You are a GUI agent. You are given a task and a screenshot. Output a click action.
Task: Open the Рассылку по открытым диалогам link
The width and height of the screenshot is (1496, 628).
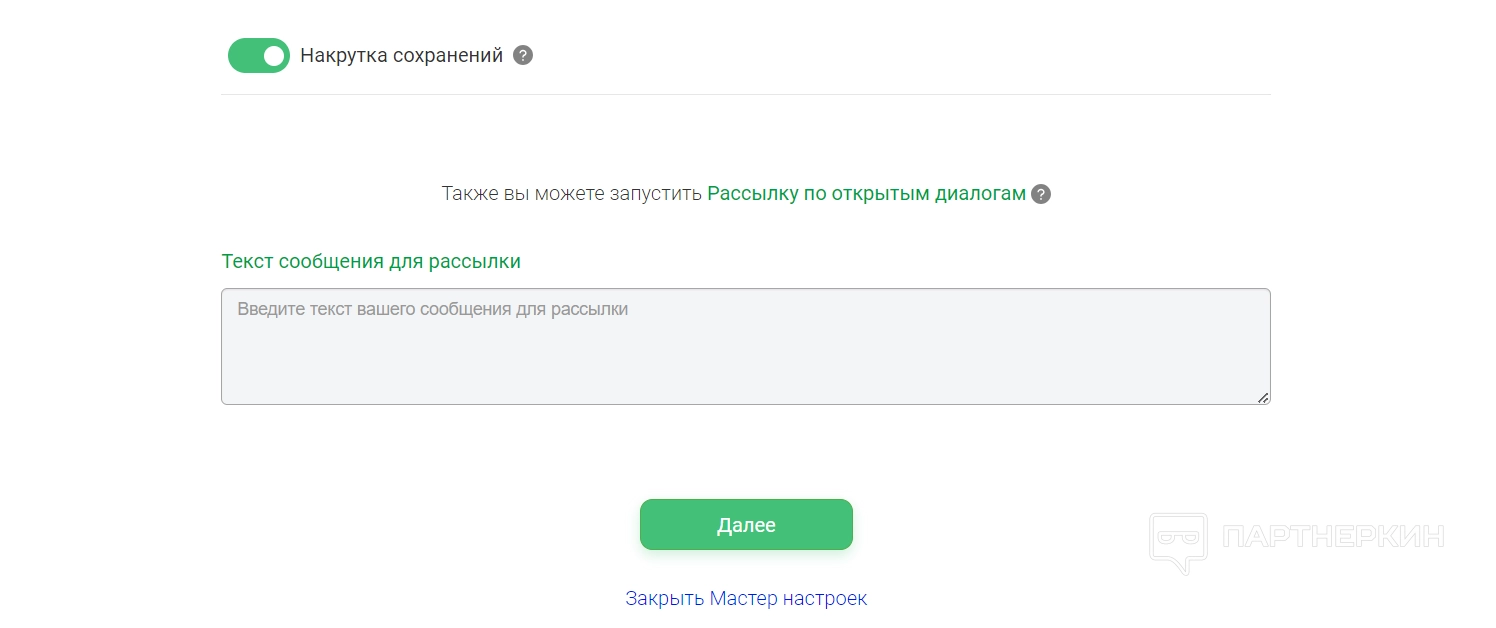pyautogui.click(x=866, y=194)
